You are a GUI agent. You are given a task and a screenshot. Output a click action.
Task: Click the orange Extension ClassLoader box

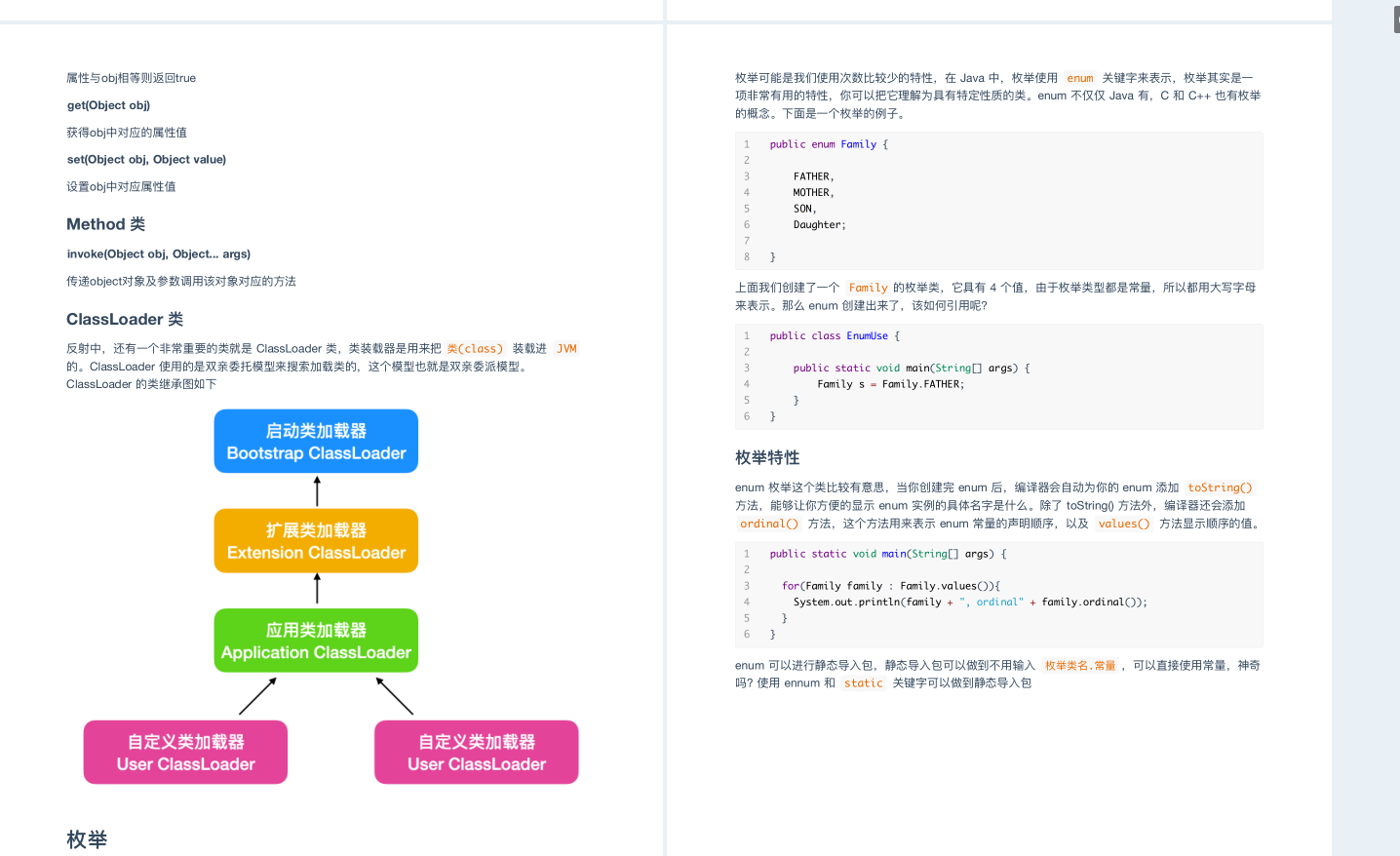tap(316, 541)
